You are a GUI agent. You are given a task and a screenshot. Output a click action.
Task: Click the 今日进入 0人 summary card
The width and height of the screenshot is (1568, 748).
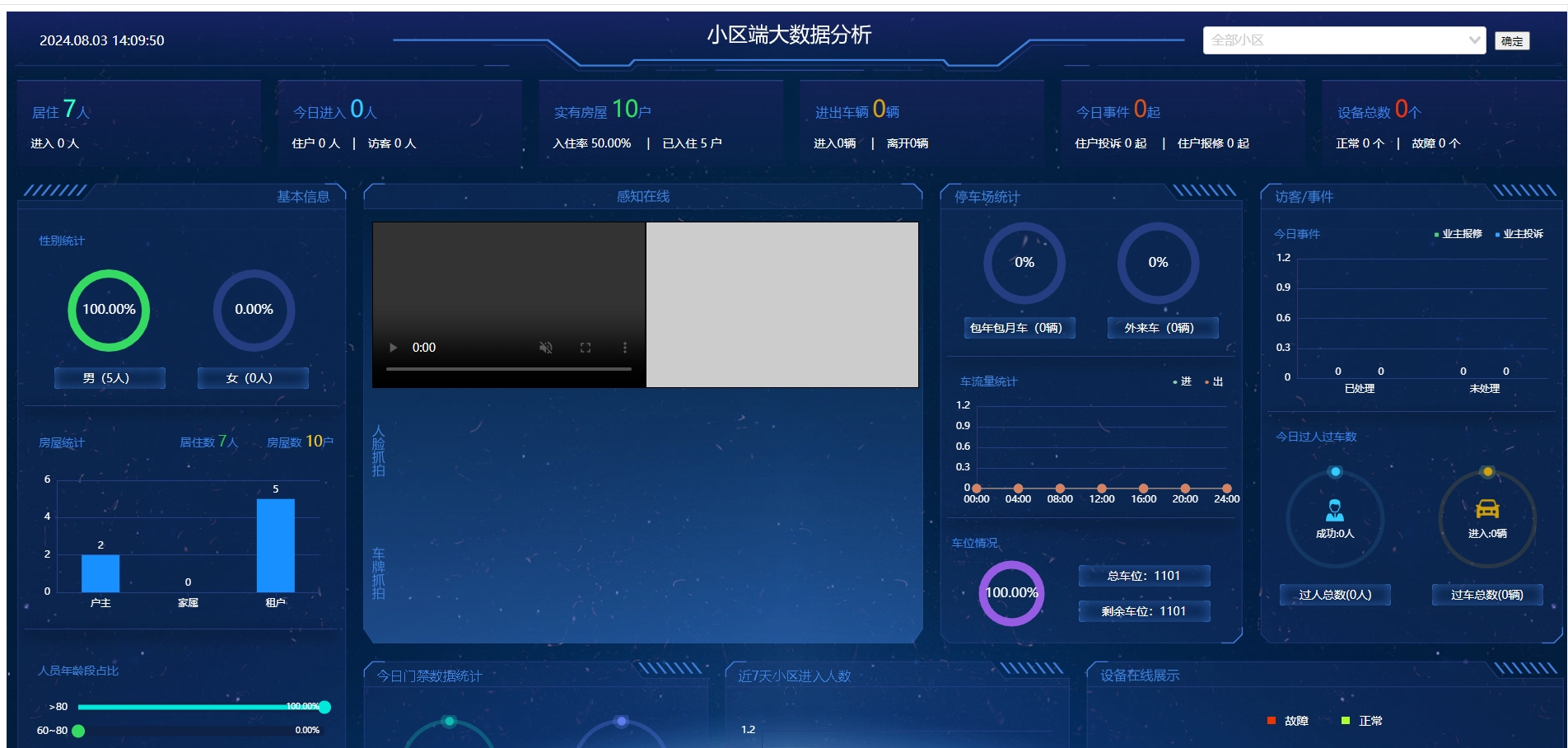coord(399,124)
